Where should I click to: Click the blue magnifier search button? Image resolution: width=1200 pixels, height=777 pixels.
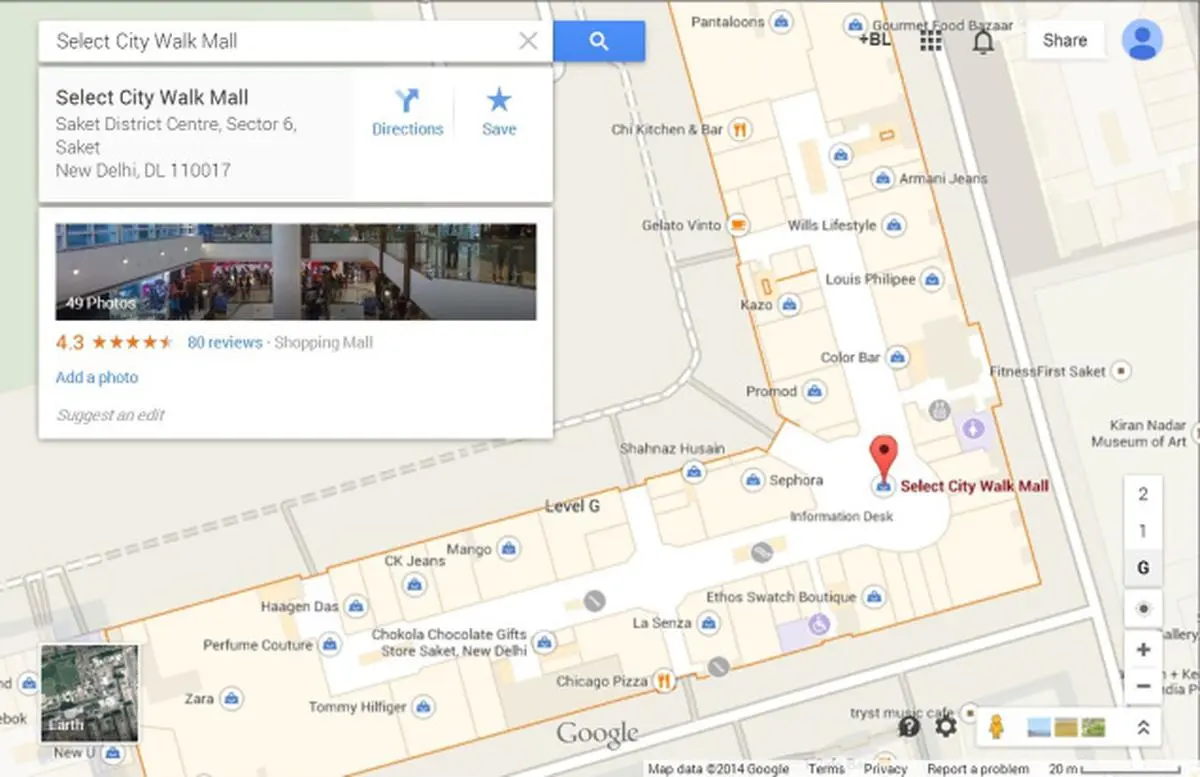click(599, 41)
